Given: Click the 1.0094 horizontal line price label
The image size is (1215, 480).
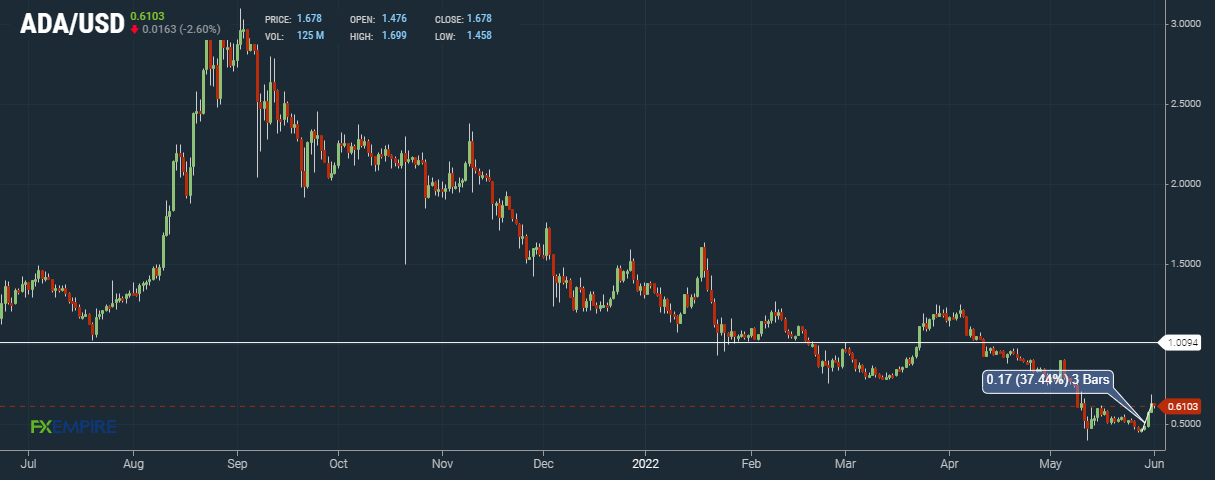Looking at the screenshot, I should pos(1182,343).
